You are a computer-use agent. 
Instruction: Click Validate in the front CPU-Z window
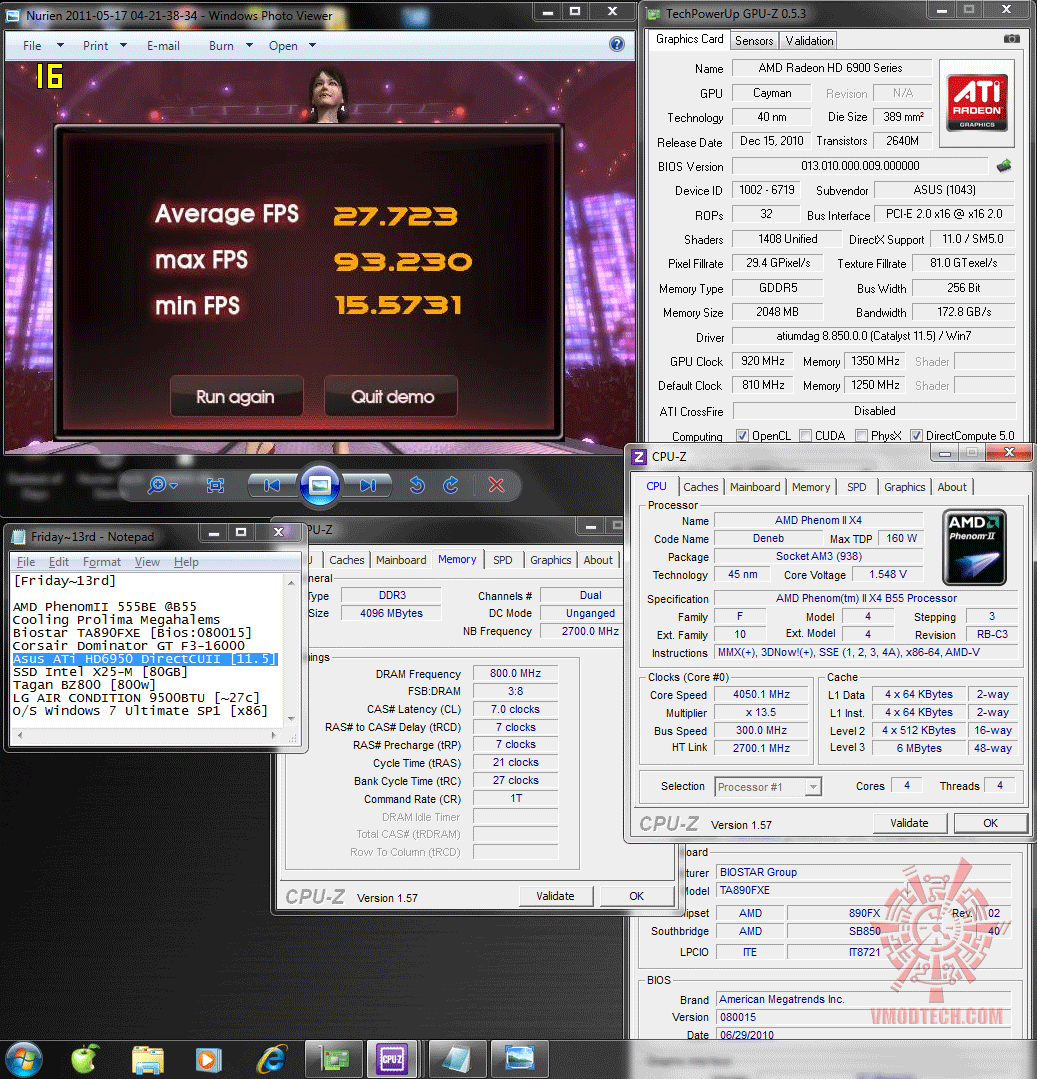909,823
